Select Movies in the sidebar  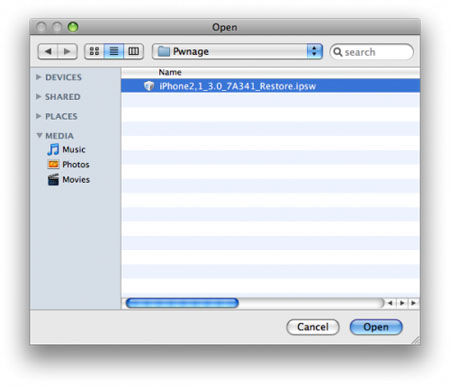coord(76,180)
